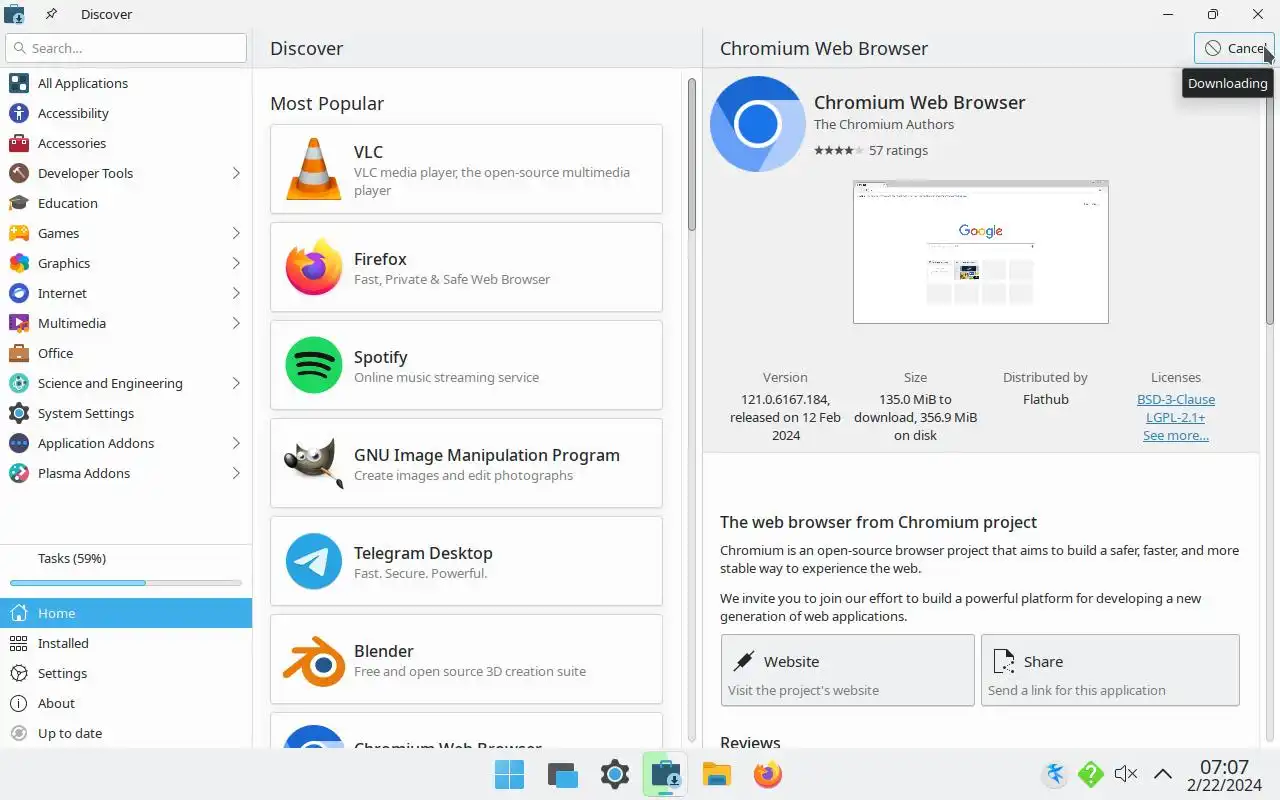Open System Settings from the taskbar
1280x800 pixels.
click(x=615, y=774)
